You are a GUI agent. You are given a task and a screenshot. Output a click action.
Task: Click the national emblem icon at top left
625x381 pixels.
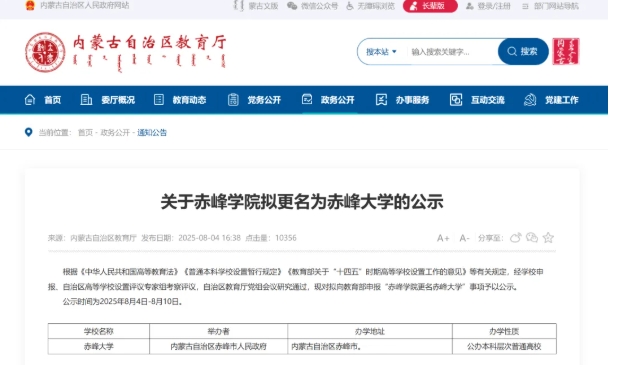coord(30,5)
